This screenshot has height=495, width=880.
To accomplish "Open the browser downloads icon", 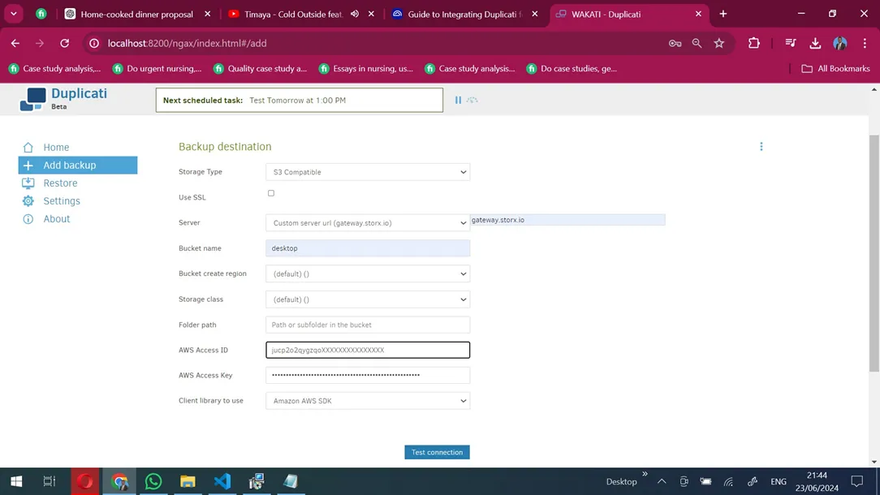I will (x=815, y=44).
